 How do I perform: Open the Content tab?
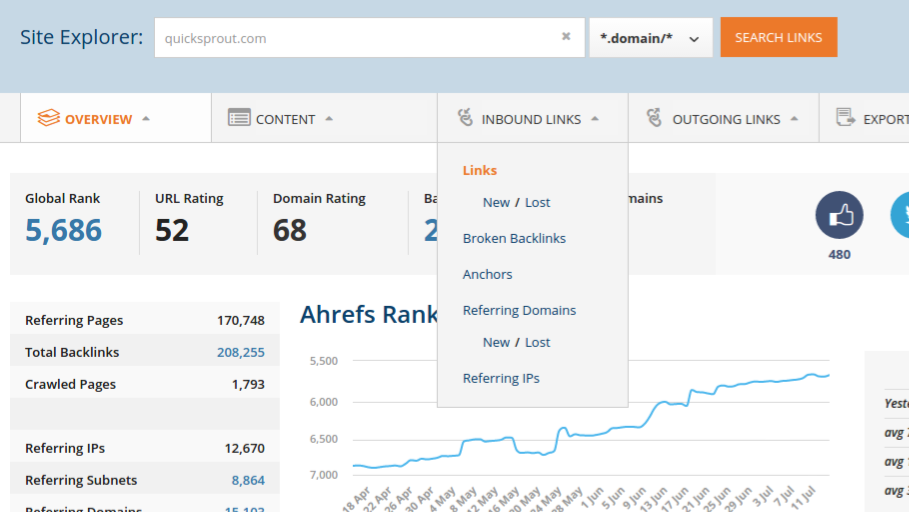tap(325, 118)
